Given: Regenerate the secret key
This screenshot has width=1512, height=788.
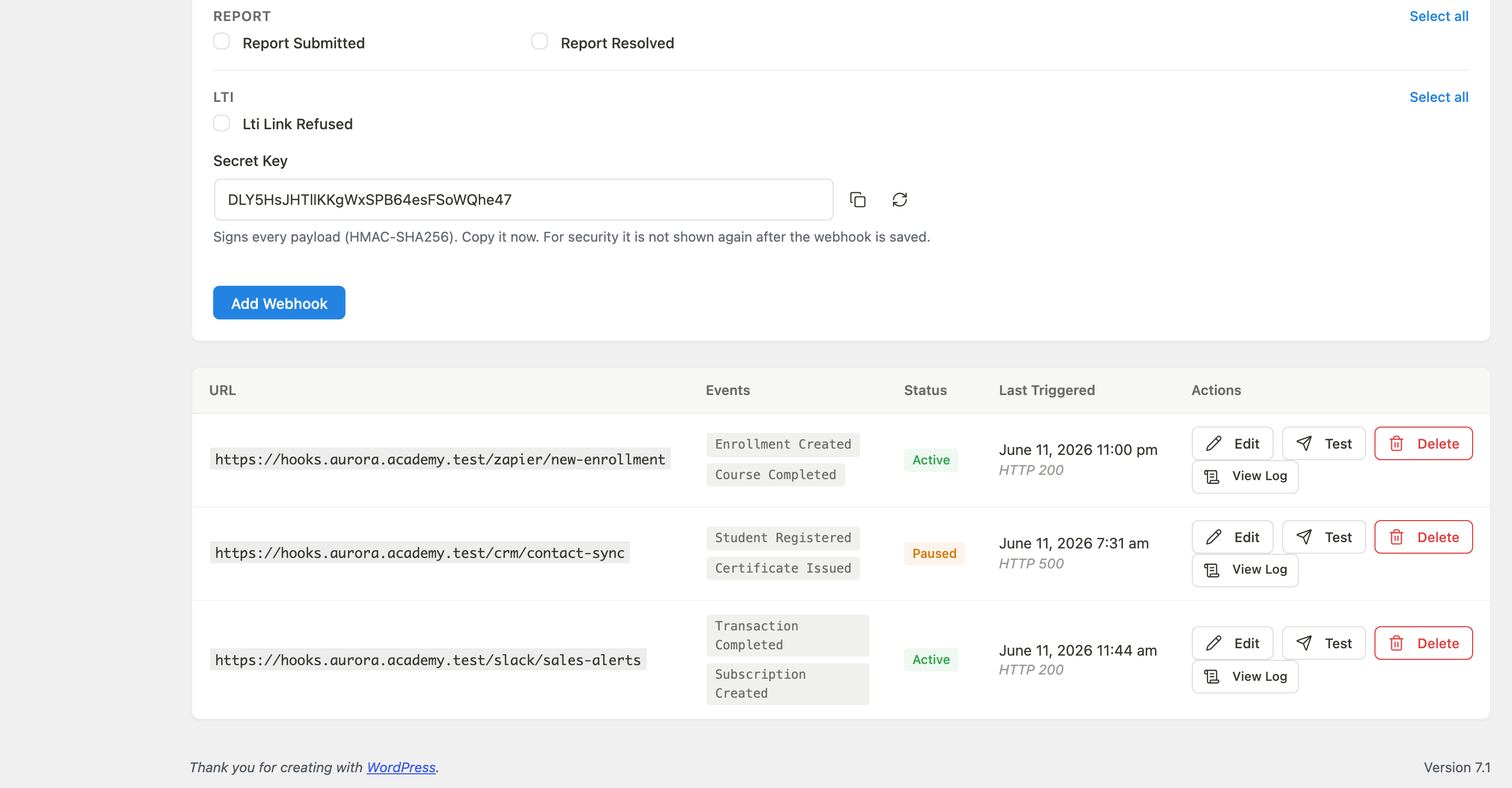Looking at the screenshot, I should [x=899, y=200].
